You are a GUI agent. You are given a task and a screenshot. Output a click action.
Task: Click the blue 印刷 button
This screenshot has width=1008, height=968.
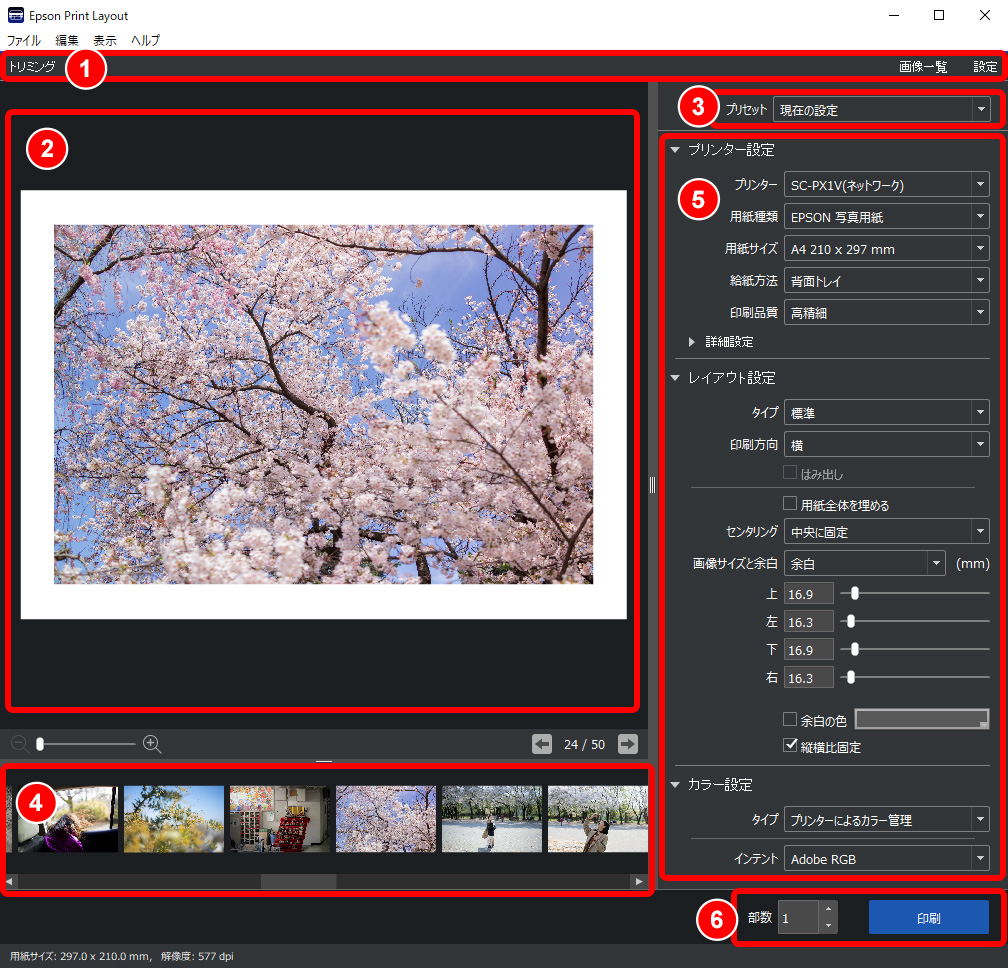click(x=928, y=917)
